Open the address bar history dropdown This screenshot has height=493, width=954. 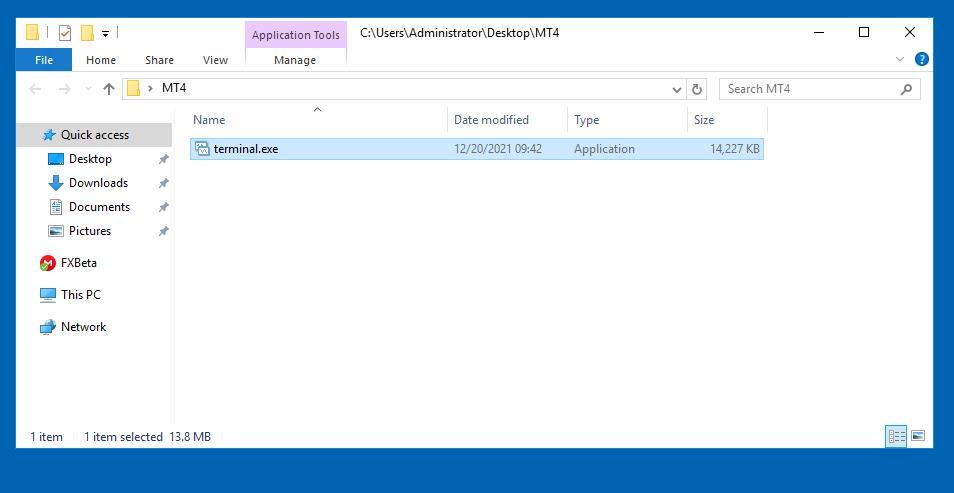pos(677,89)
